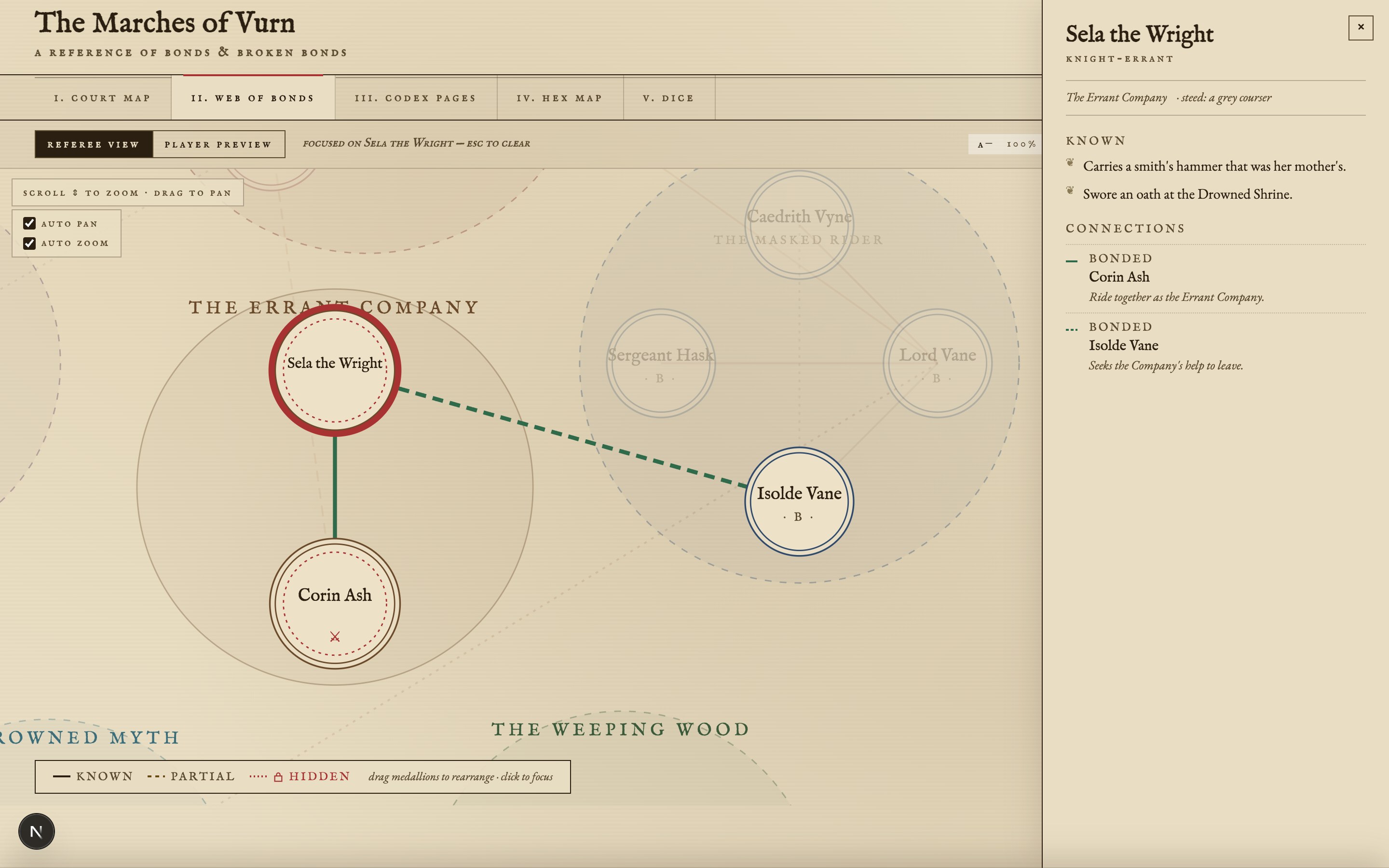Click 'Swore an oath at the Drowned Shrine.'
This screenshot has width=1389, height=868.
tap(1187, 194)
